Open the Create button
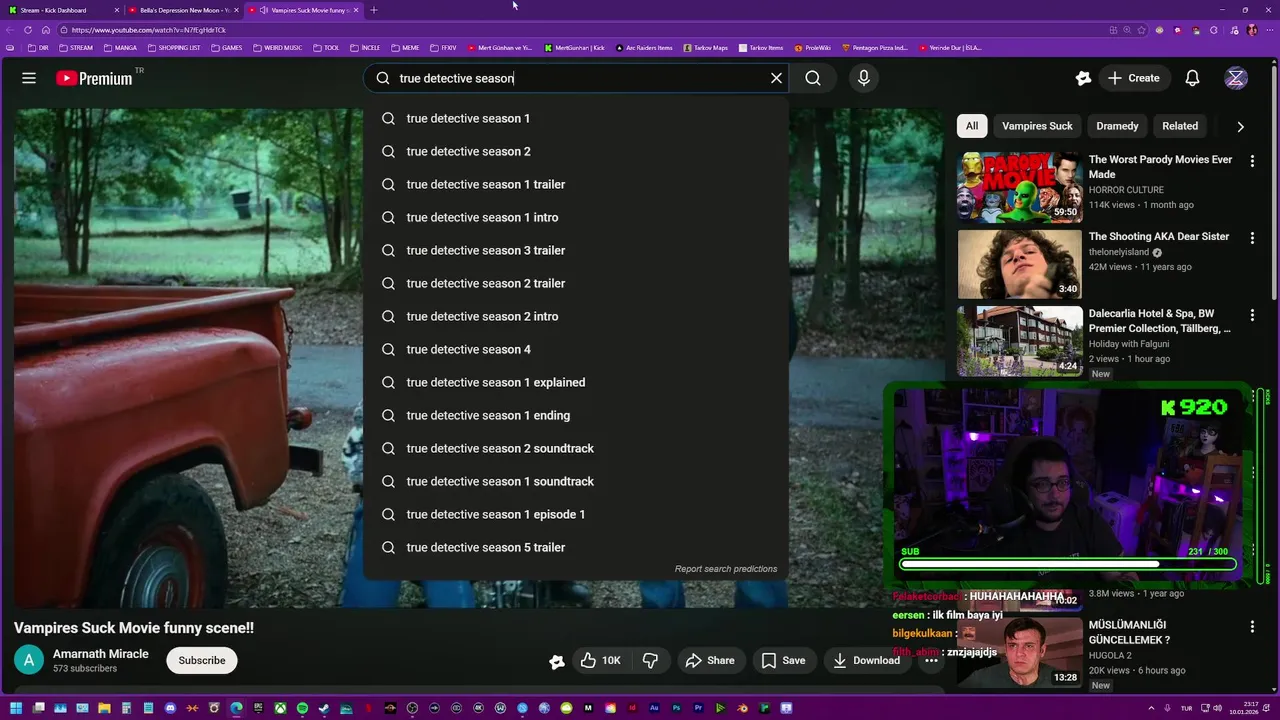 [x=1133, y=78]
